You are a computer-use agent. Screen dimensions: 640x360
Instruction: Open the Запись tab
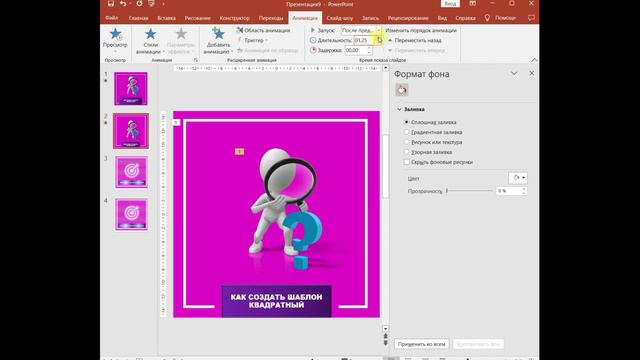[x=370, y=18]
